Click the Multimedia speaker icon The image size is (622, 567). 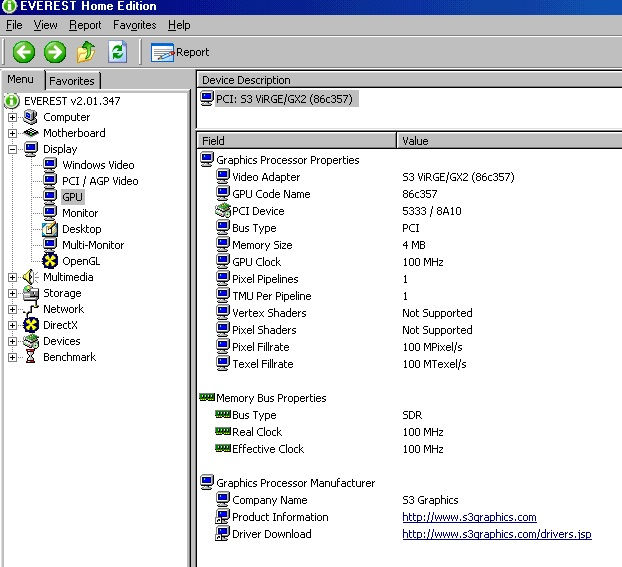coord(31,277)
